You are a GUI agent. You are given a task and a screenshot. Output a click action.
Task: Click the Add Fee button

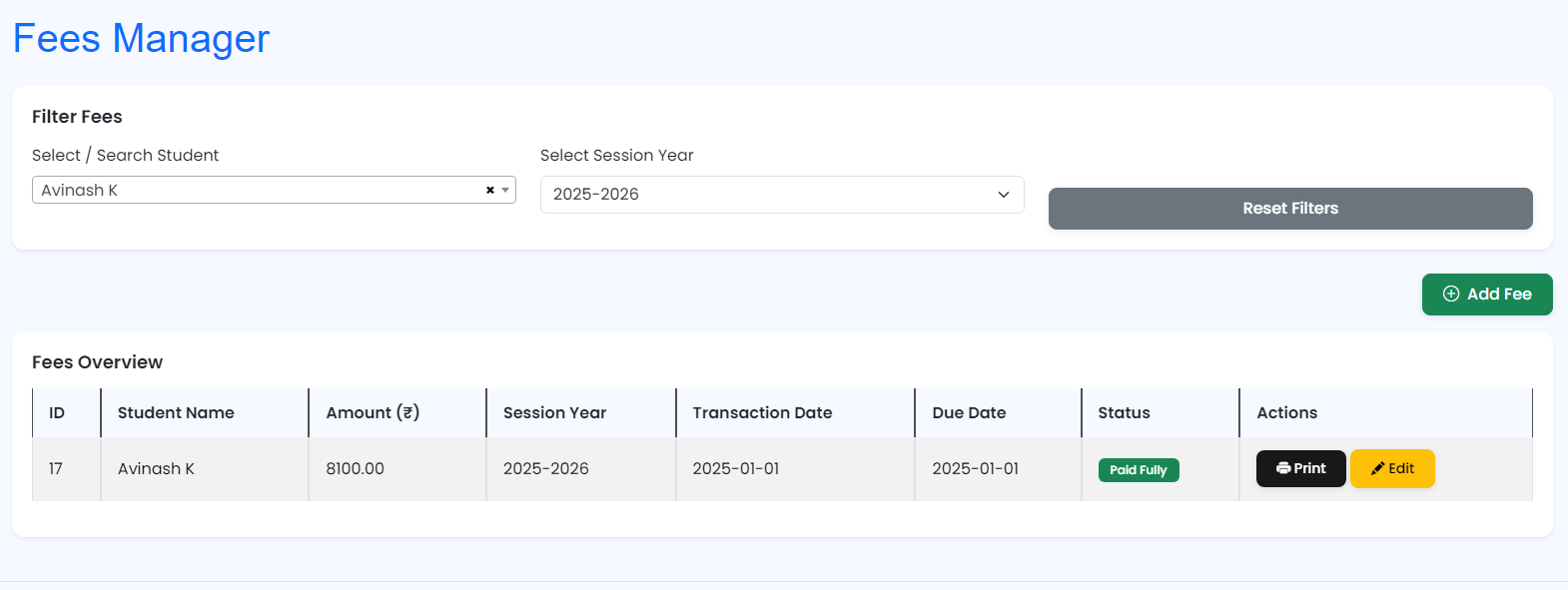pyautogui.click(x=1487, y=294)
